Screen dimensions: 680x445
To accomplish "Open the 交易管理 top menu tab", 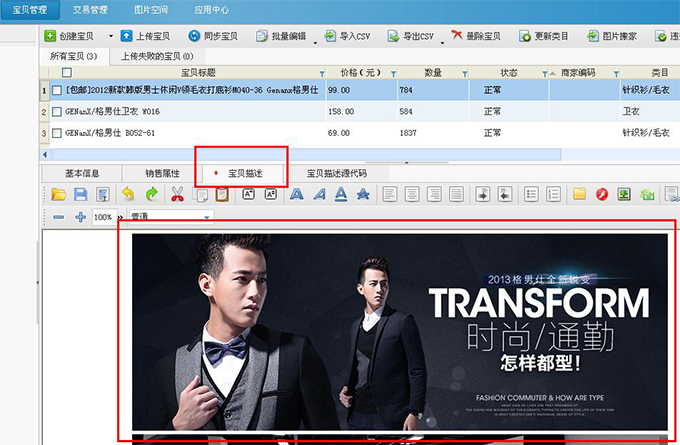I will click(x=91, y=9).
